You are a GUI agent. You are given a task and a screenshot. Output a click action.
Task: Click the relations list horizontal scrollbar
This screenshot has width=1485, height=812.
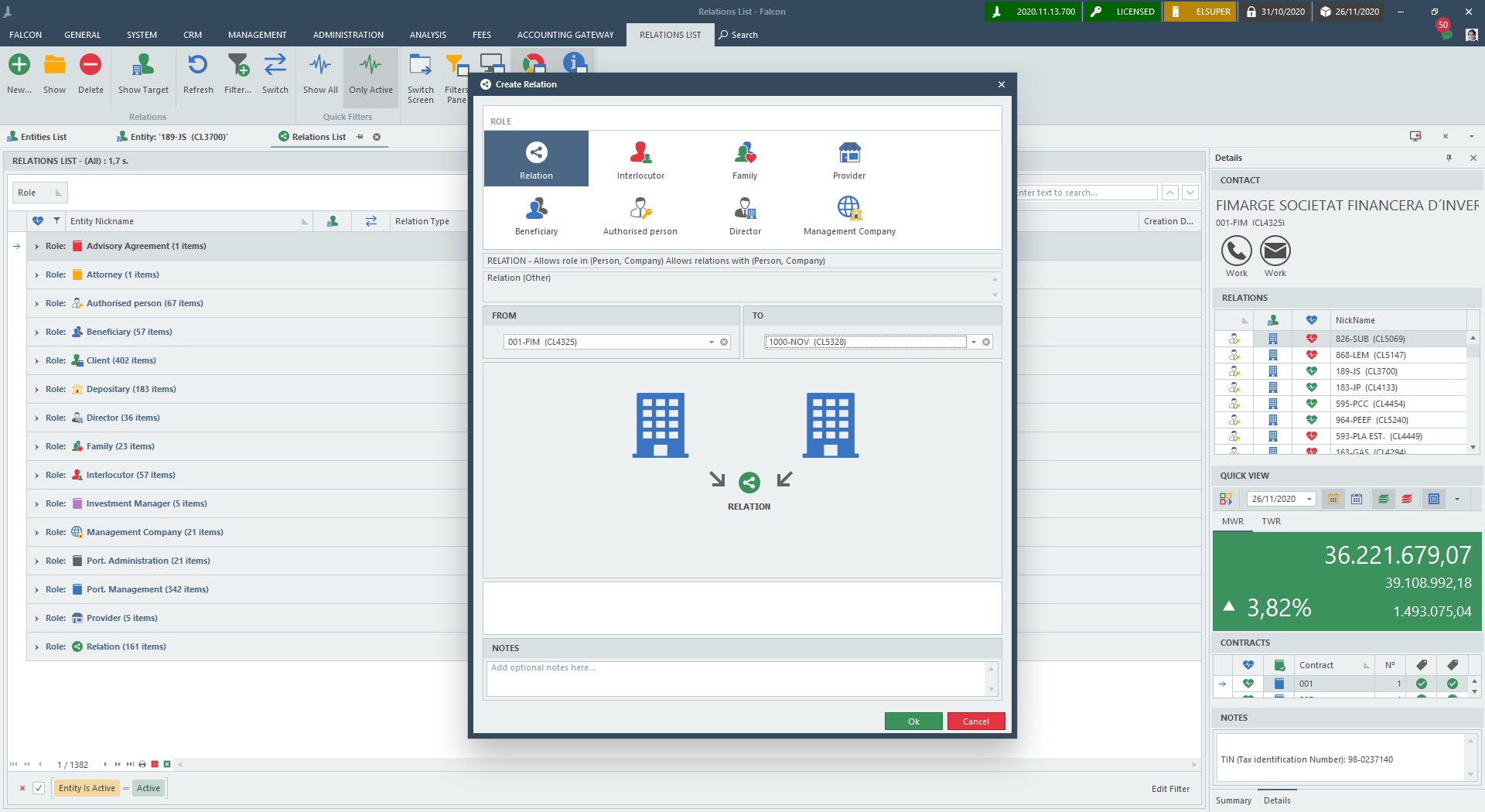pyautogui.click(x=687, y=764)
